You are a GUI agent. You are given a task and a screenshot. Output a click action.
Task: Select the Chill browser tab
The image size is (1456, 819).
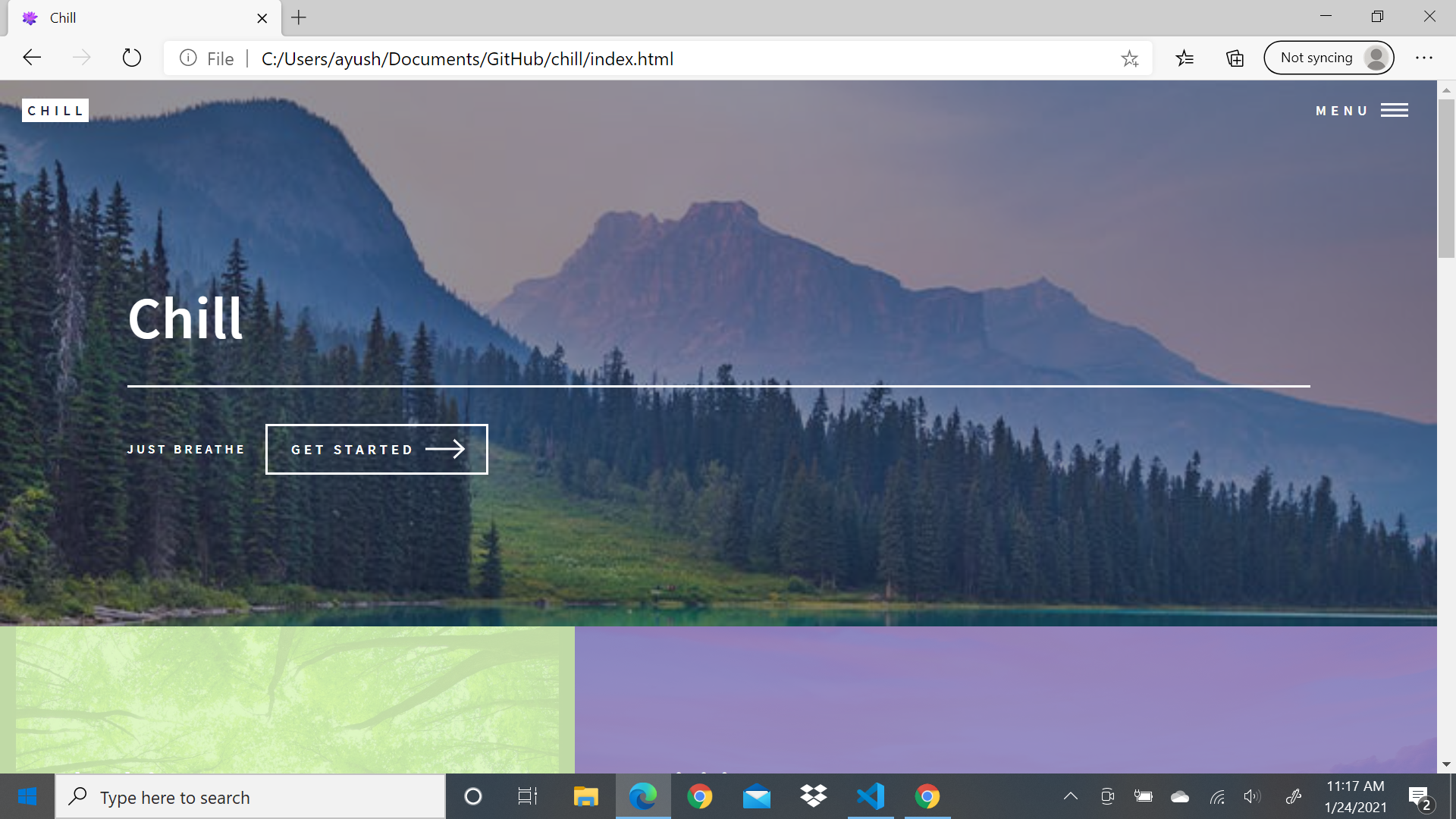click(x=136, y=18)
